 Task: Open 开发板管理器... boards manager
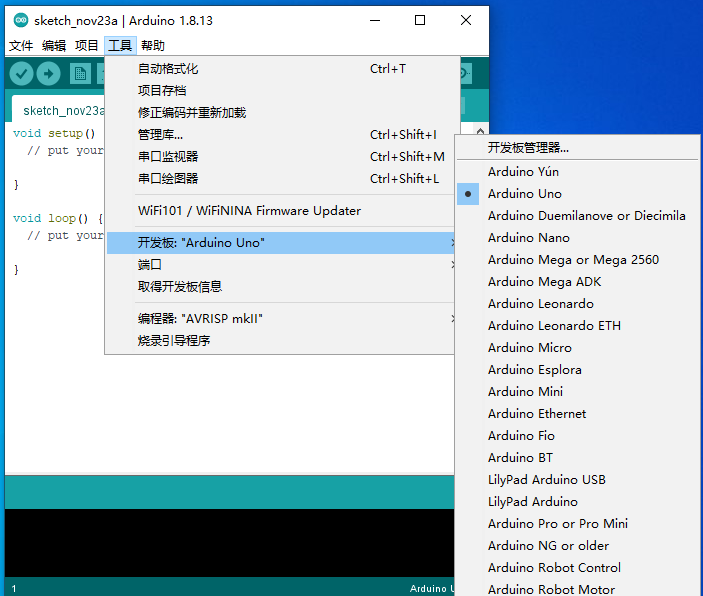[x=577, y=148]
